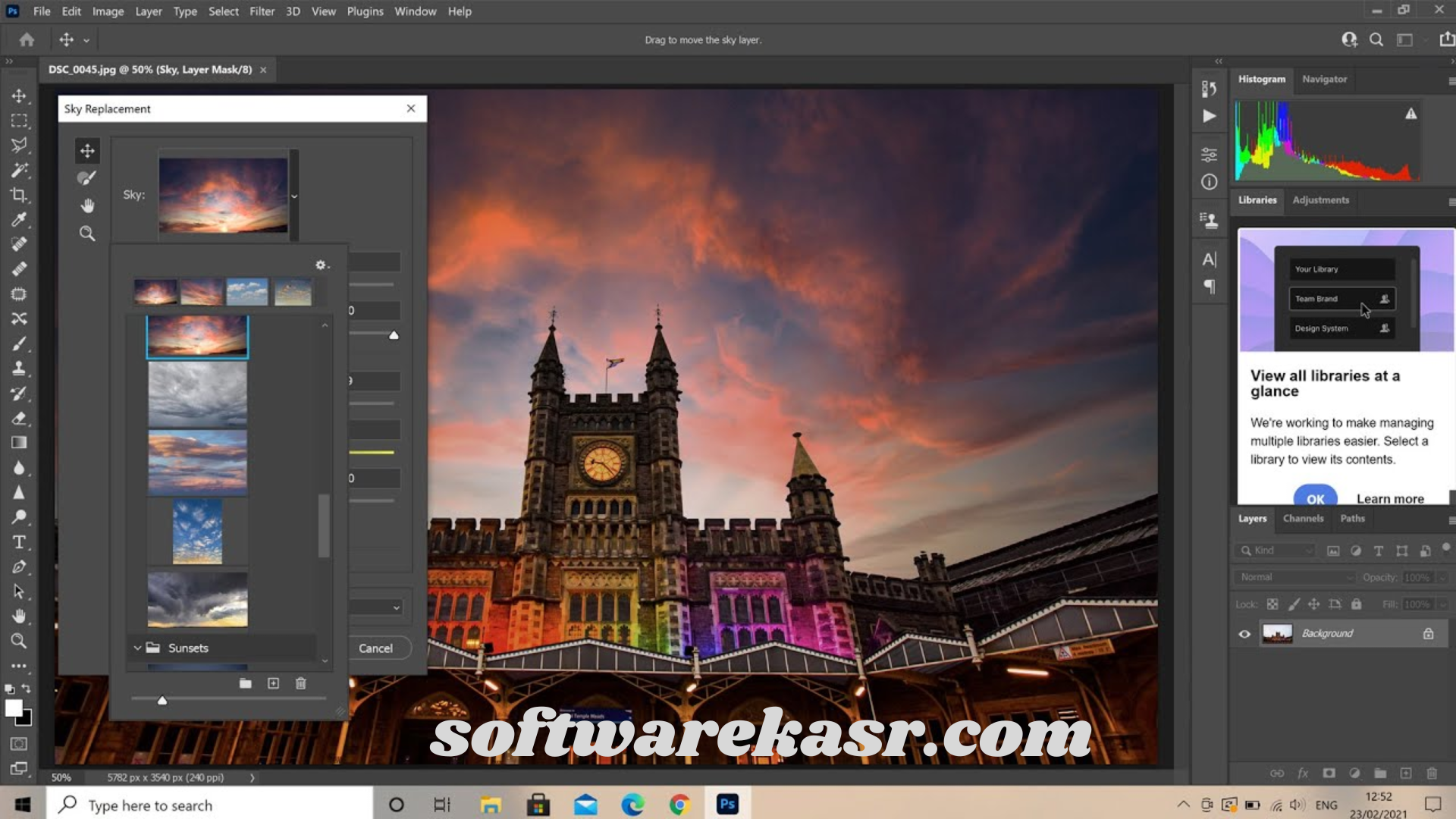The width and height of the screenshot is (1456, 819).
Task: Open the Learn more link
Action: click(1390, 498)
